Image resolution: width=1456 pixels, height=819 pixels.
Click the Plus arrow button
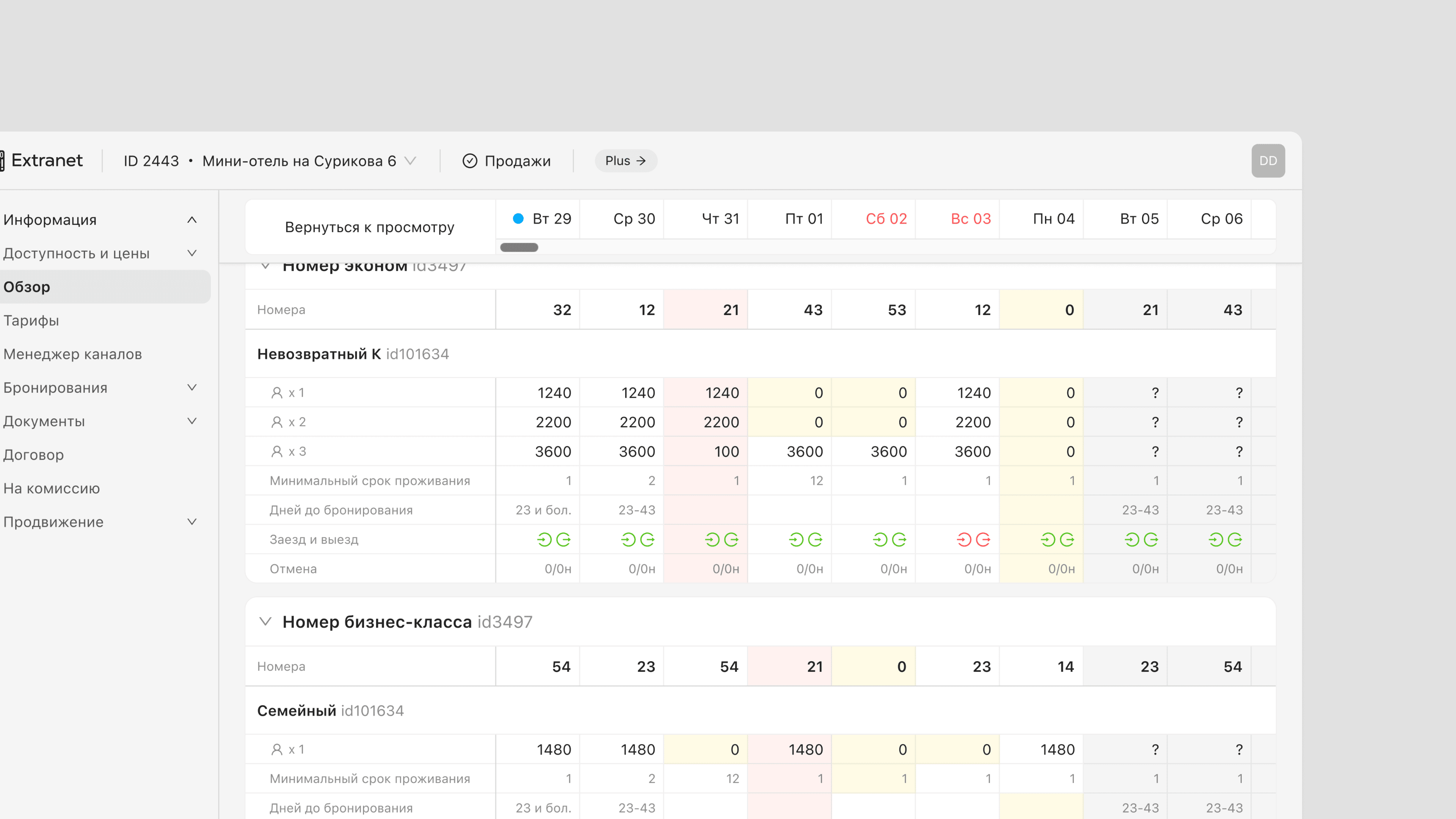pos(626,161)
